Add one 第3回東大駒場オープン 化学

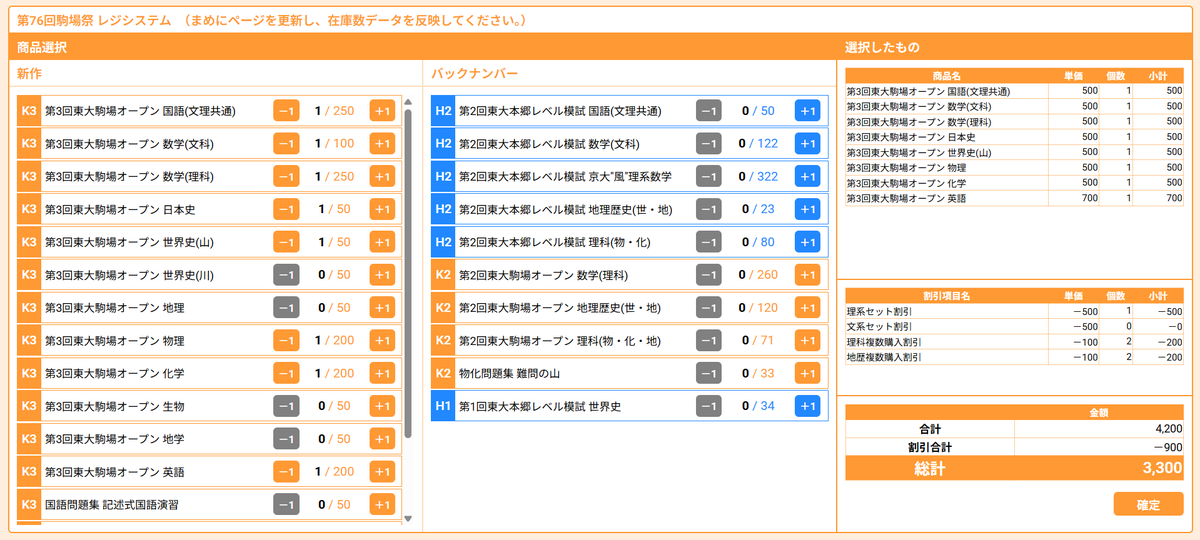(x=382, y=373)
